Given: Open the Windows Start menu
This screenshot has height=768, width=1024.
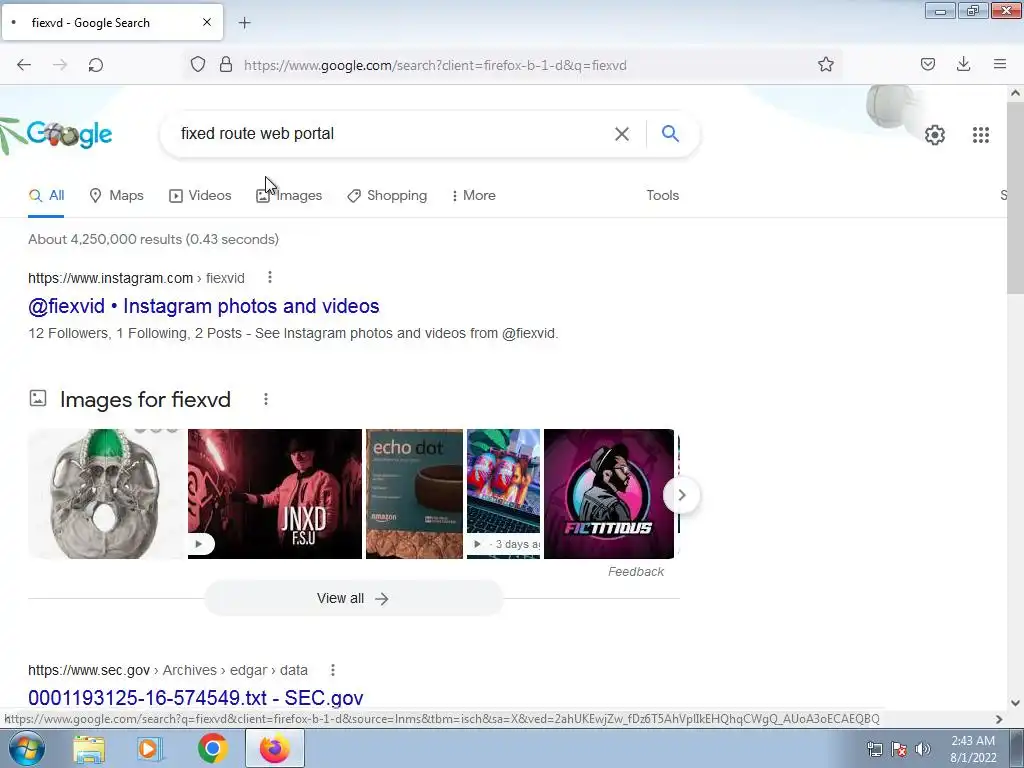Looking at the screenshot, I should tap(26, 748).
